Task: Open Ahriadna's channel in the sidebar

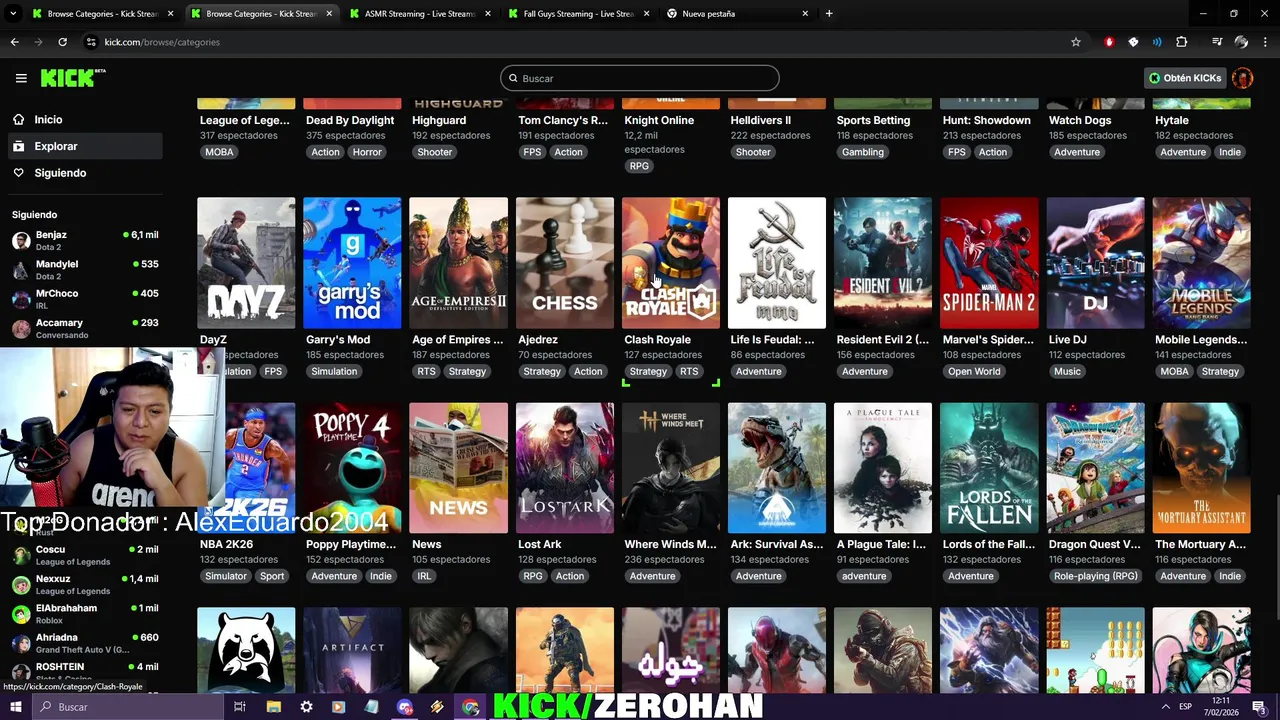Action: 84,642
